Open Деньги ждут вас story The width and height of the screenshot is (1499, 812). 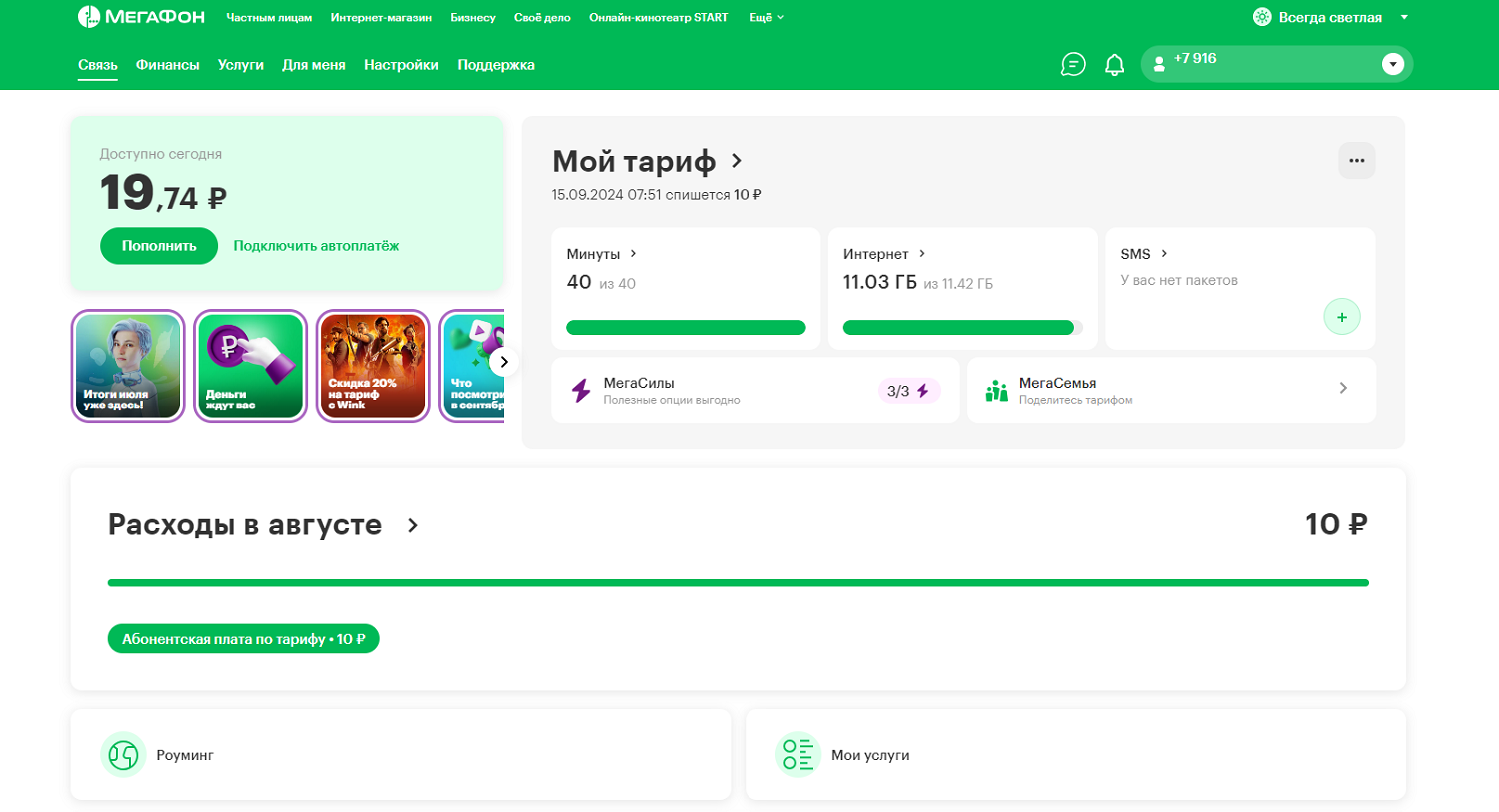point(250,366)
